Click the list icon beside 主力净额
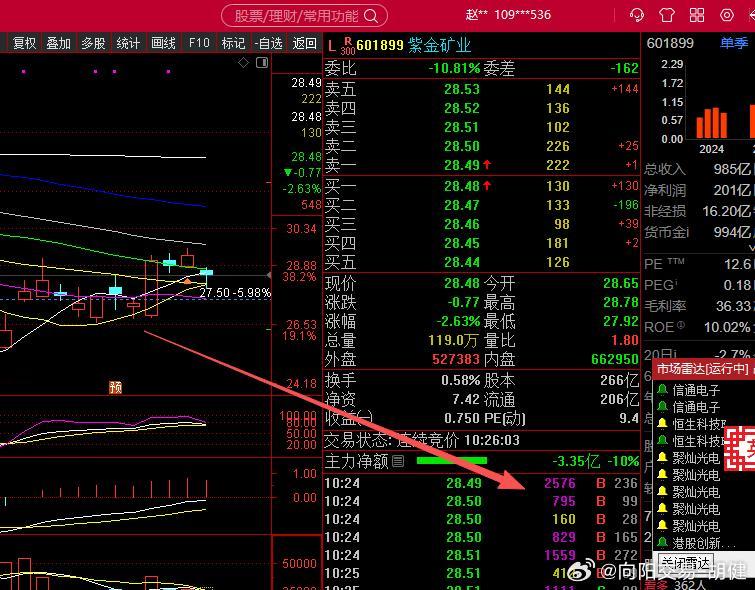 398,461
